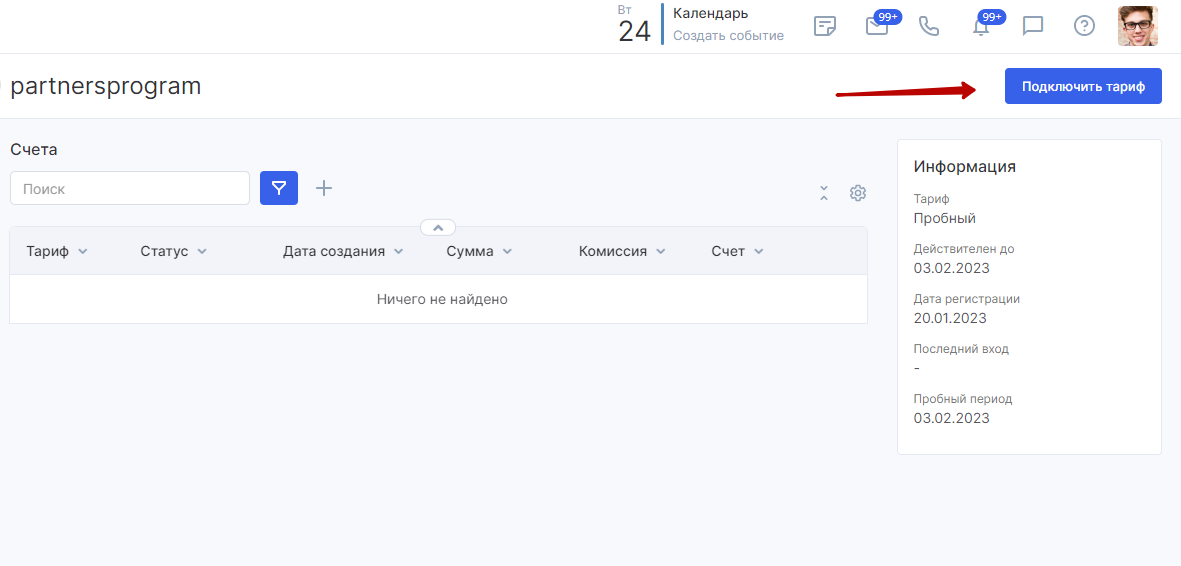Open table settings gear icon
The height and width of the screenshot is (566, 1181).
pyautogui.click(x=857, y=193)
